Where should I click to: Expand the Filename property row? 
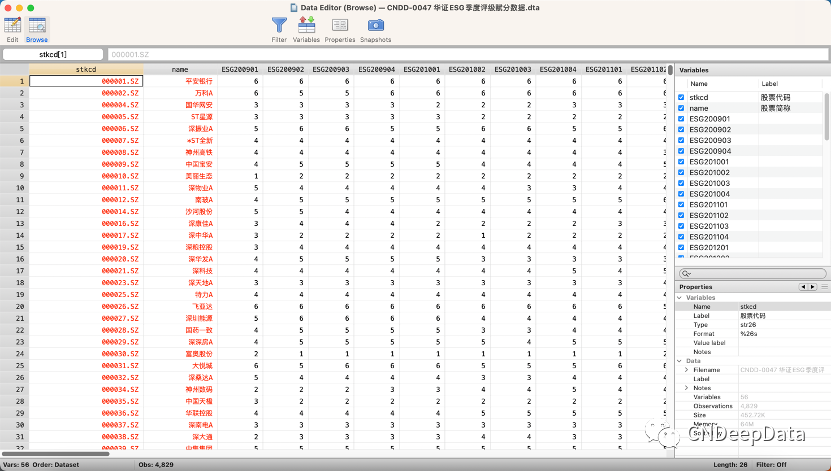(x=687, y=370)
